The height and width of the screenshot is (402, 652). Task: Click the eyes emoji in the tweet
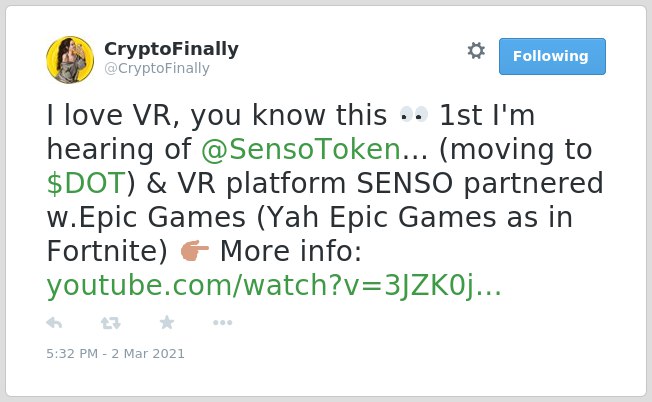413,114
